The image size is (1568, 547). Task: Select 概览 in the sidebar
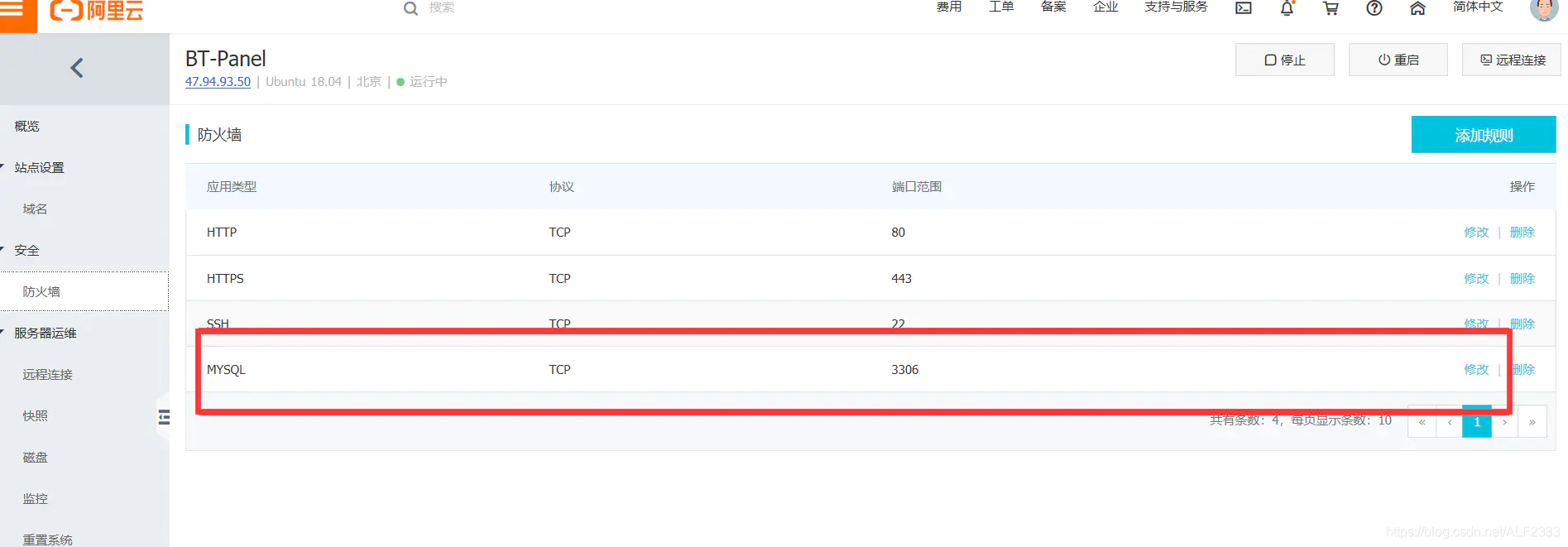tap(26, 126)
